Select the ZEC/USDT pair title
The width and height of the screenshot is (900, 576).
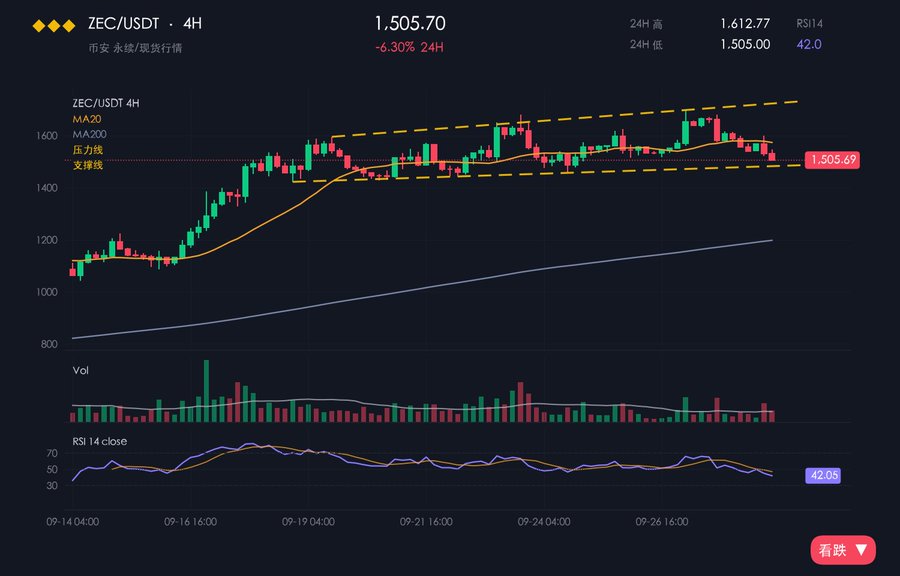pos(123,24)
